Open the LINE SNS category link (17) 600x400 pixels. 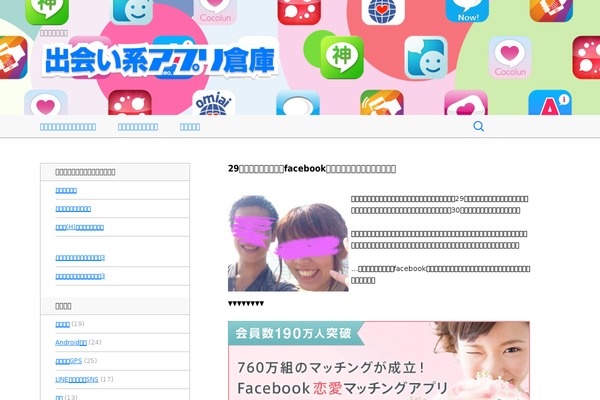pyautogui.click(x=77, y=379)
